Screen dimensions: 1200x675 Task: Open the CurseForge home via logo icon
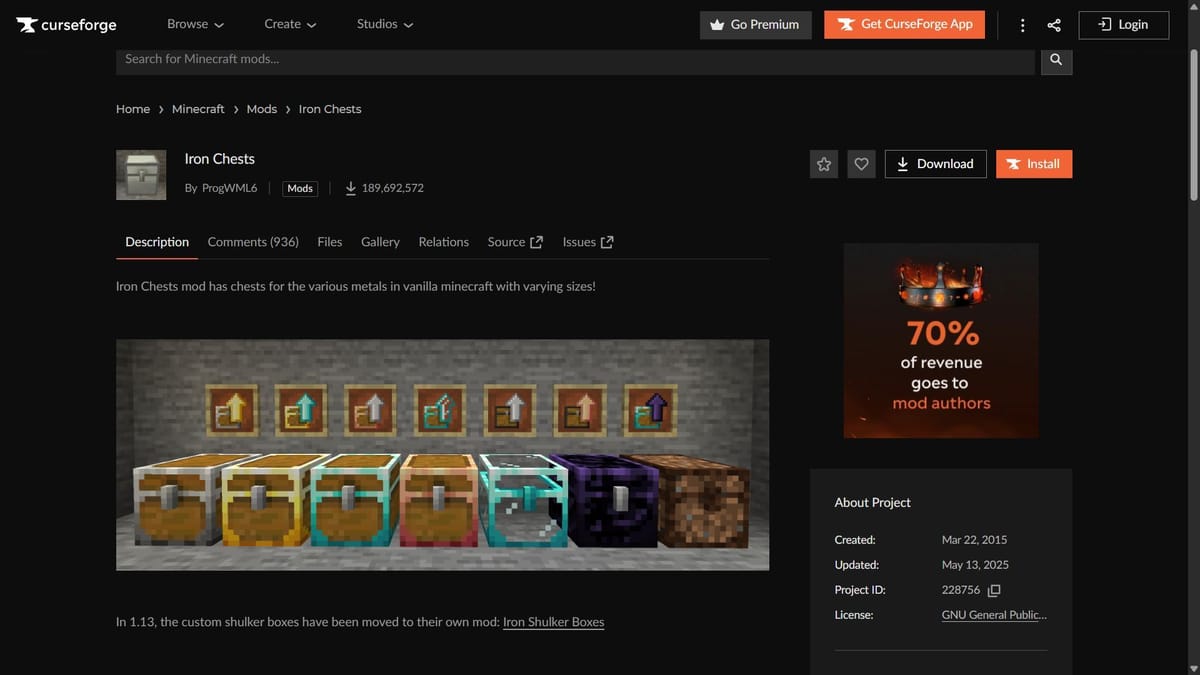point(27,24)
